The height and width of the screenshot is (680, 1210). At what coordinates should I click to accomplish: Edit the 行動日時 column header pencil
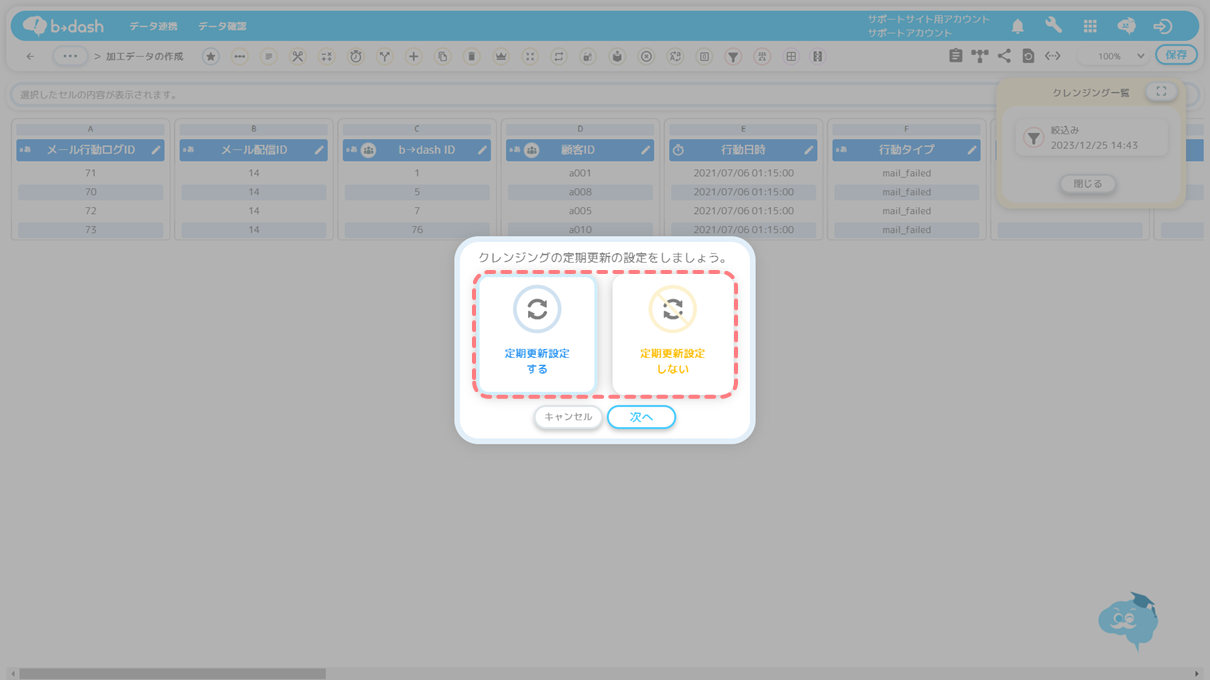pos(808,150)
